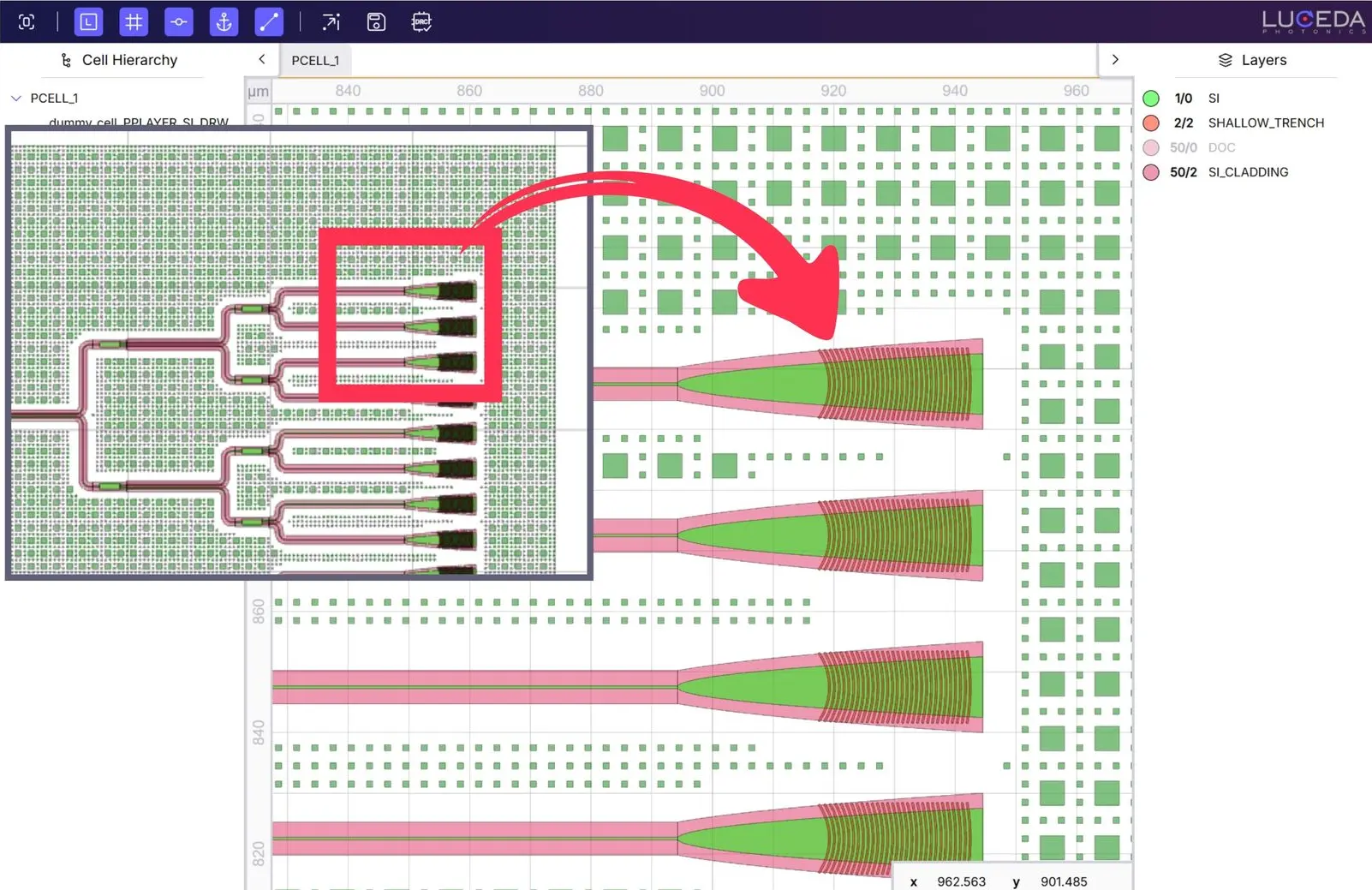Image resolution: width=1372 pixels, height=890 pixels.
Task: Hide the SHALLOW_TRENCH layer
Action: click(x=1151, y=123)
